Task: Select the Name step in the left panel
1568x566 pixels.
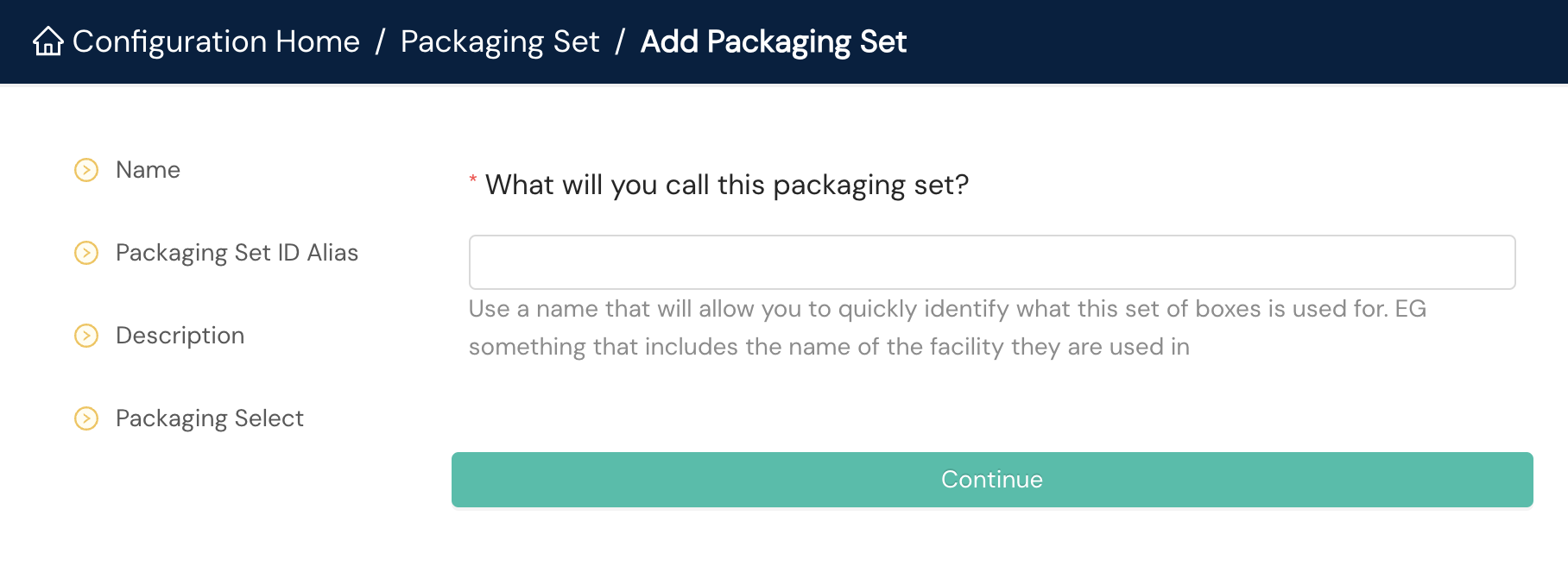Action: click(148, 170)
